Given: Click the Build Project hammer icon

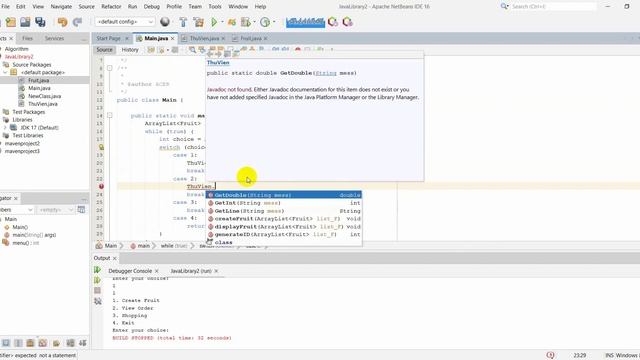Looking at the screenshot, I should click(x=183, y=22).
